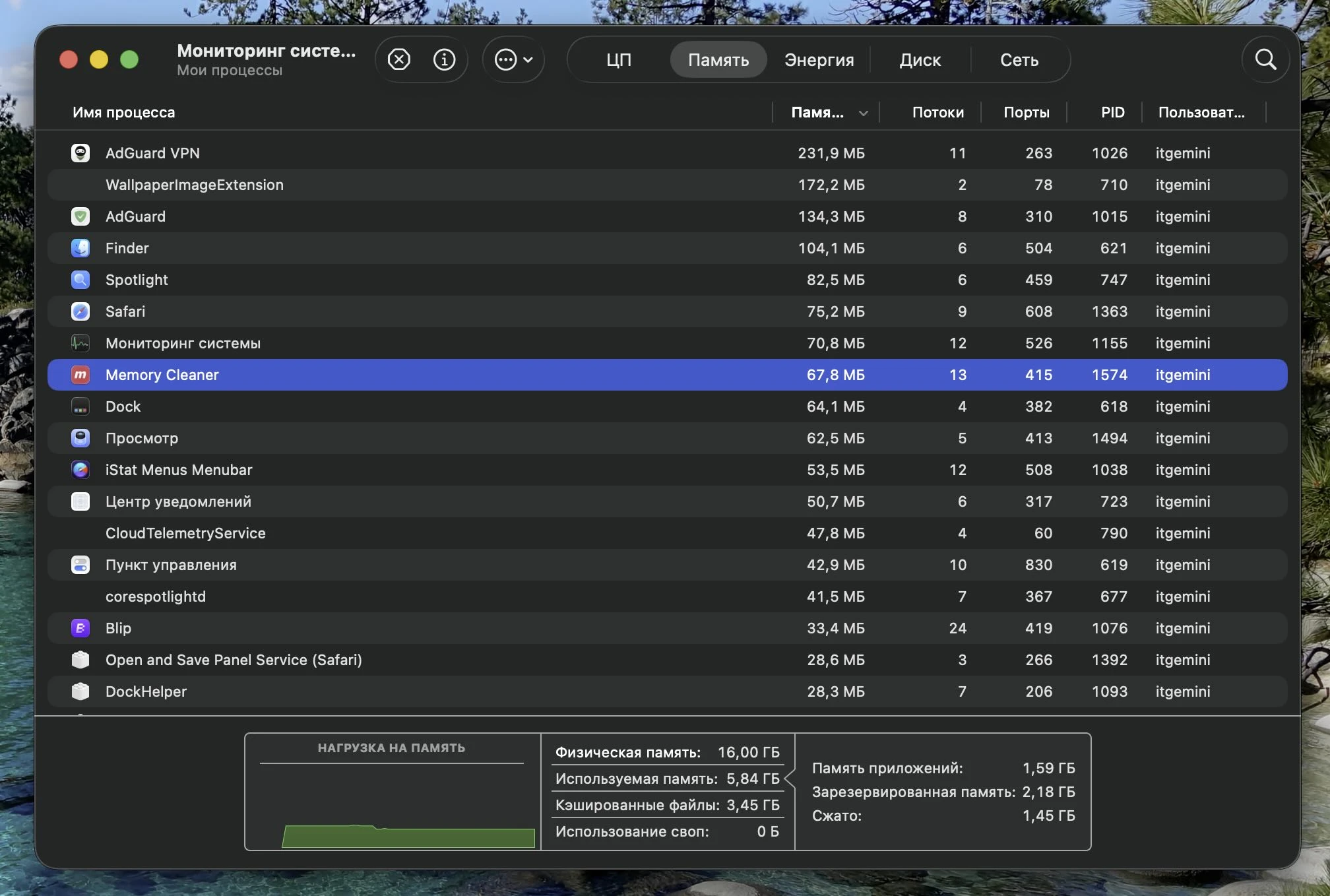Click the Finder process icon
Viewport: 1330px width, 896px height.
coord(80,248)
